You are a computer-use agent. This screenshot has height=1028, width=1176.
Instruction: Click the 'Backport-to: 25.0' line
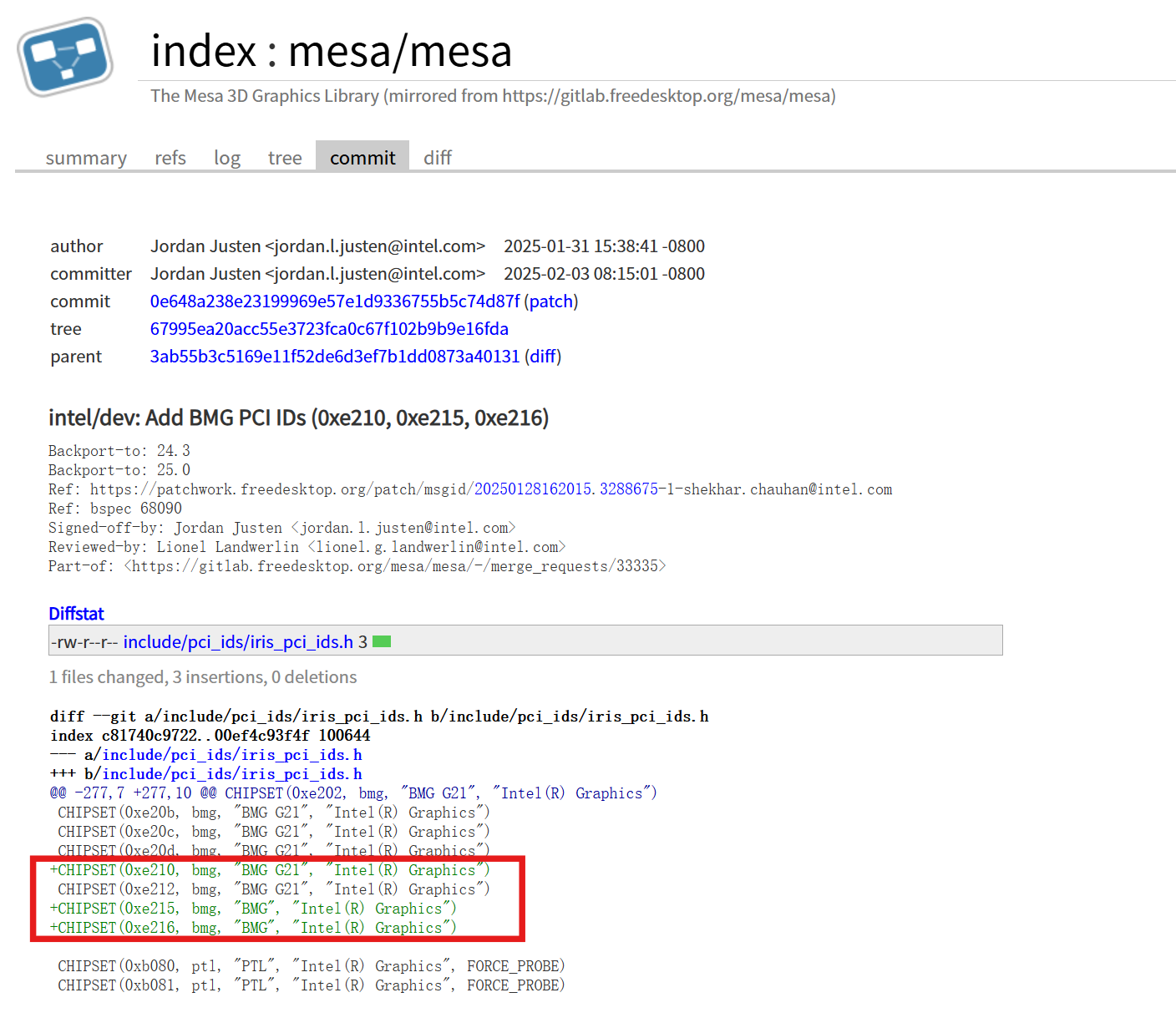click(119, 470)
